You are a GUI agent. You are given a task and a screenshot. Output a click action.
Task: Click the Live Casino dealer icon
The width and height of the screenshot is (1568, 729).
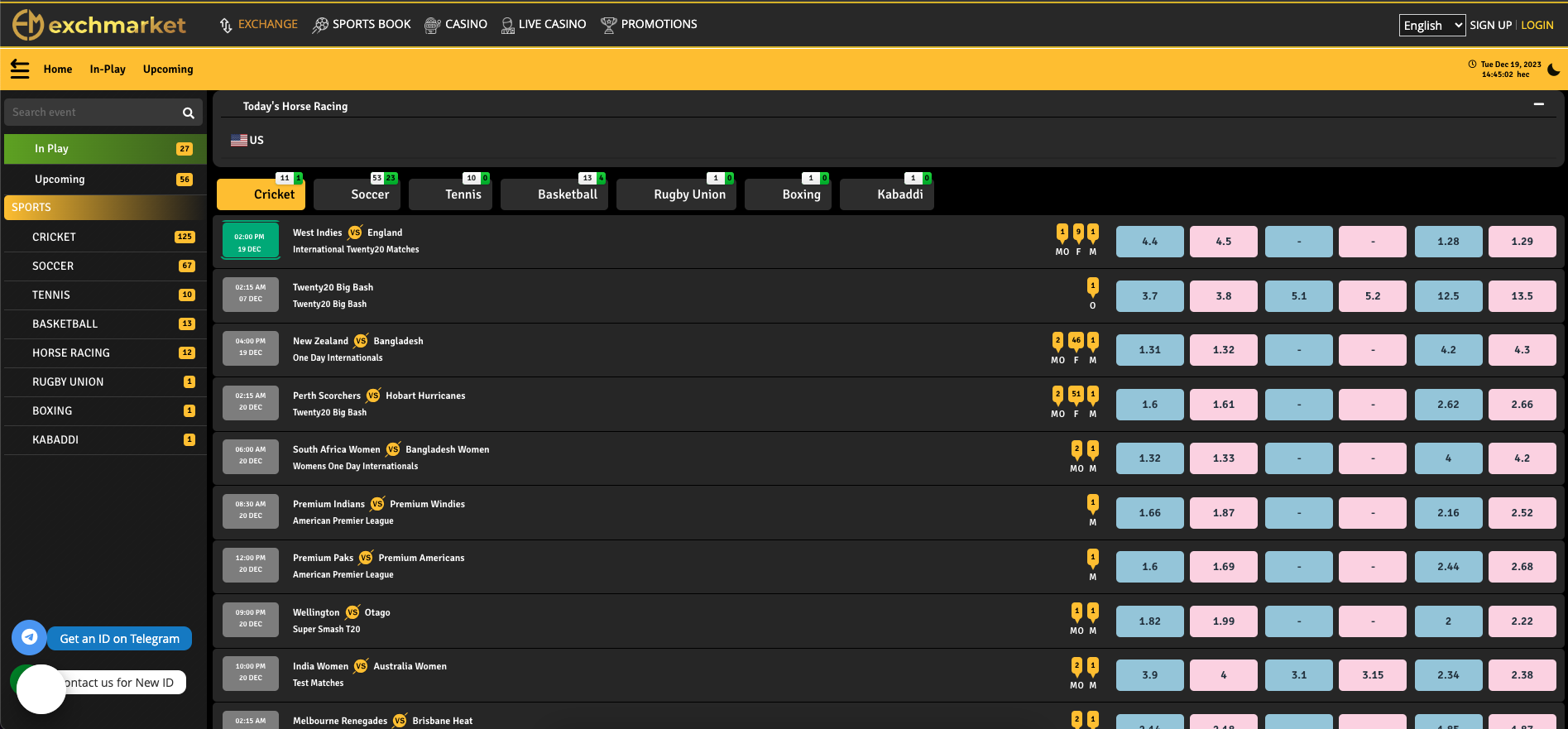[x=507, y=26]
